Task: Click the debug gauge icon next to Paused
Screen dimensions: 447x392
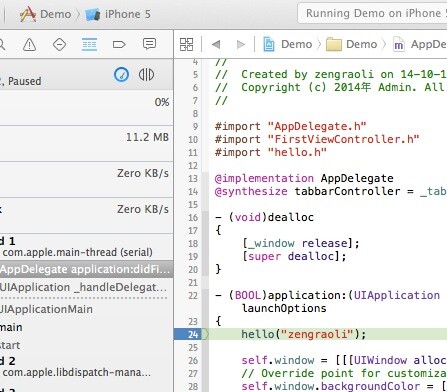Action: coord(121,74)
